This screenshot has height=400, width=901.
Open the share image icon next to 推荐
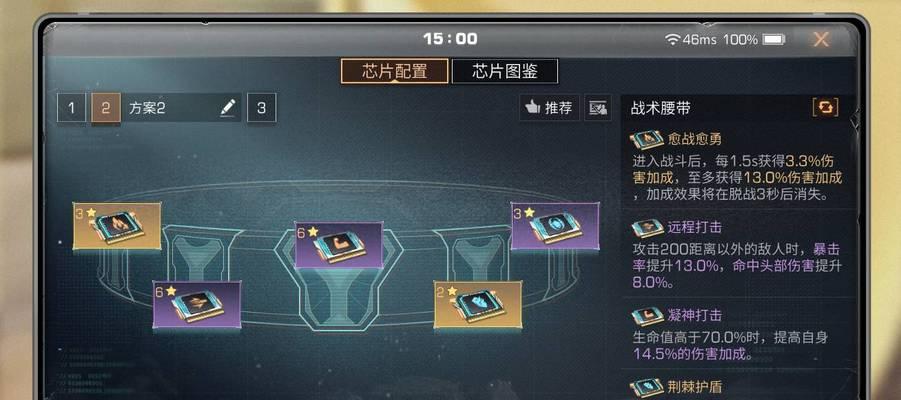click(x=598, y=108)
